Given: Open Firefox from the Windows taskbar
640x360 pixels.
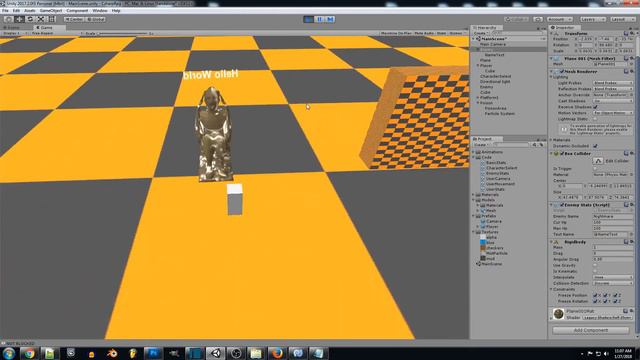Looking at the screenshot, I should click(277, 353).
